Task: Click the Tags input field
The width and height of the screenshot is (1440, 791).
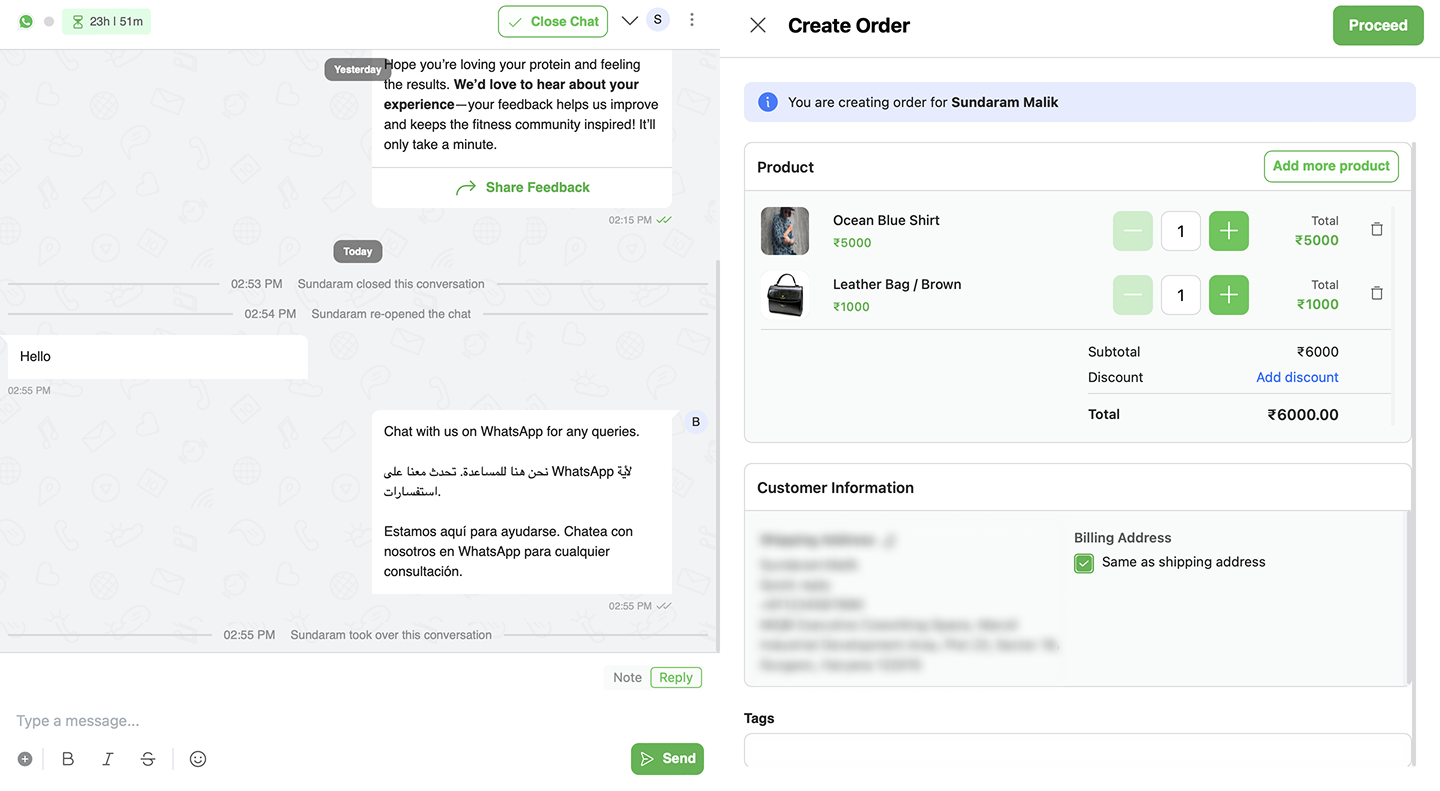Action: click(x=1077, y=750)
